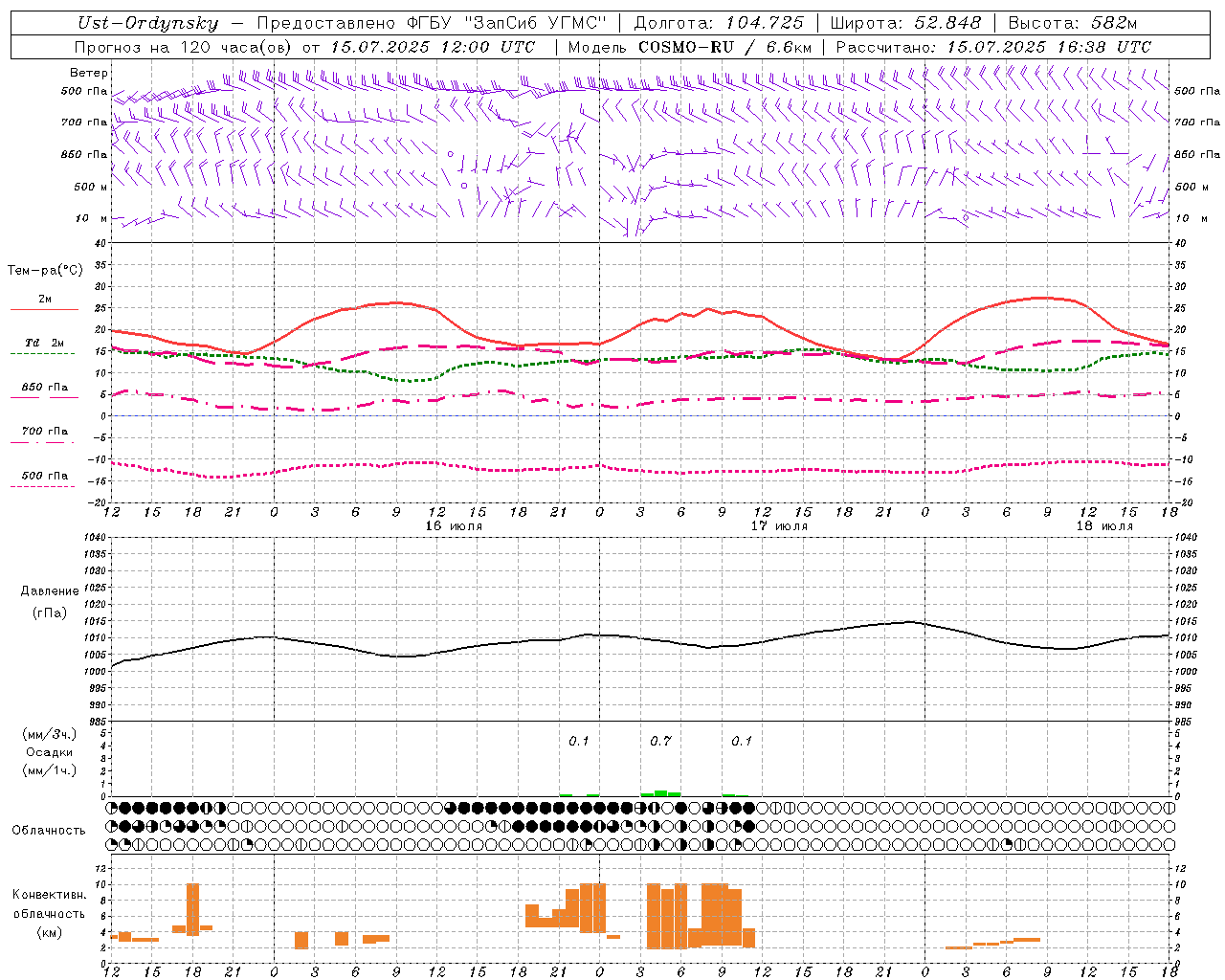Click the legend line sample under 700 гПа
Screen dimensions: 1225x980
[x=43, y=443]
